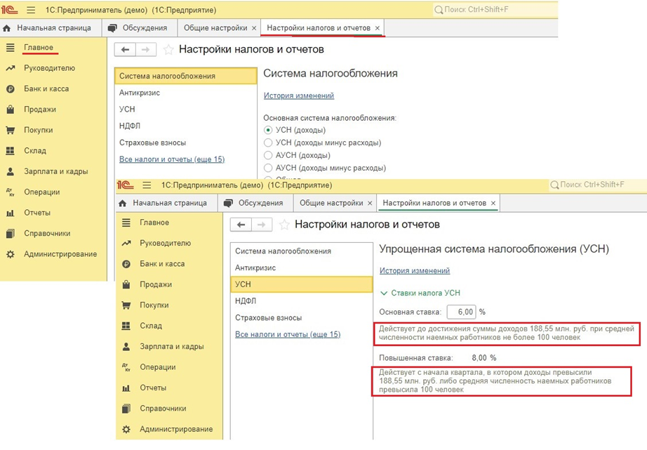Click 1C logo in the front window

pyautogui.click(x=125, y=185)
